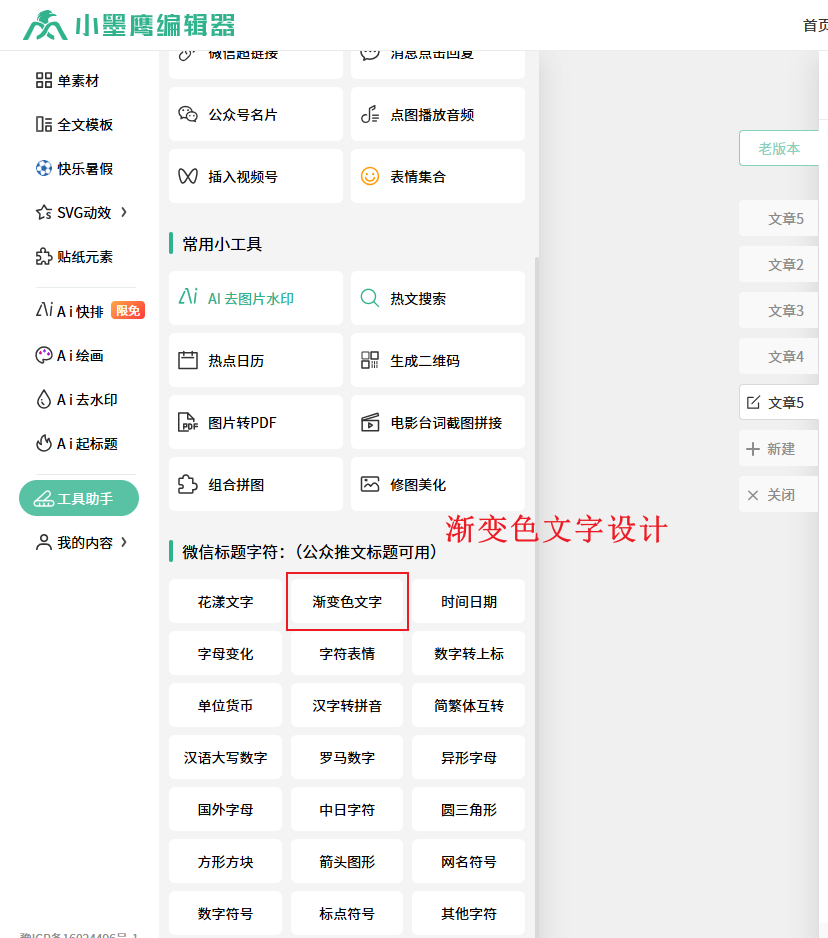The width and height of the screenshot is (828, 938).
Task: Click the 标点符号 button
Action: pos(347,913)
